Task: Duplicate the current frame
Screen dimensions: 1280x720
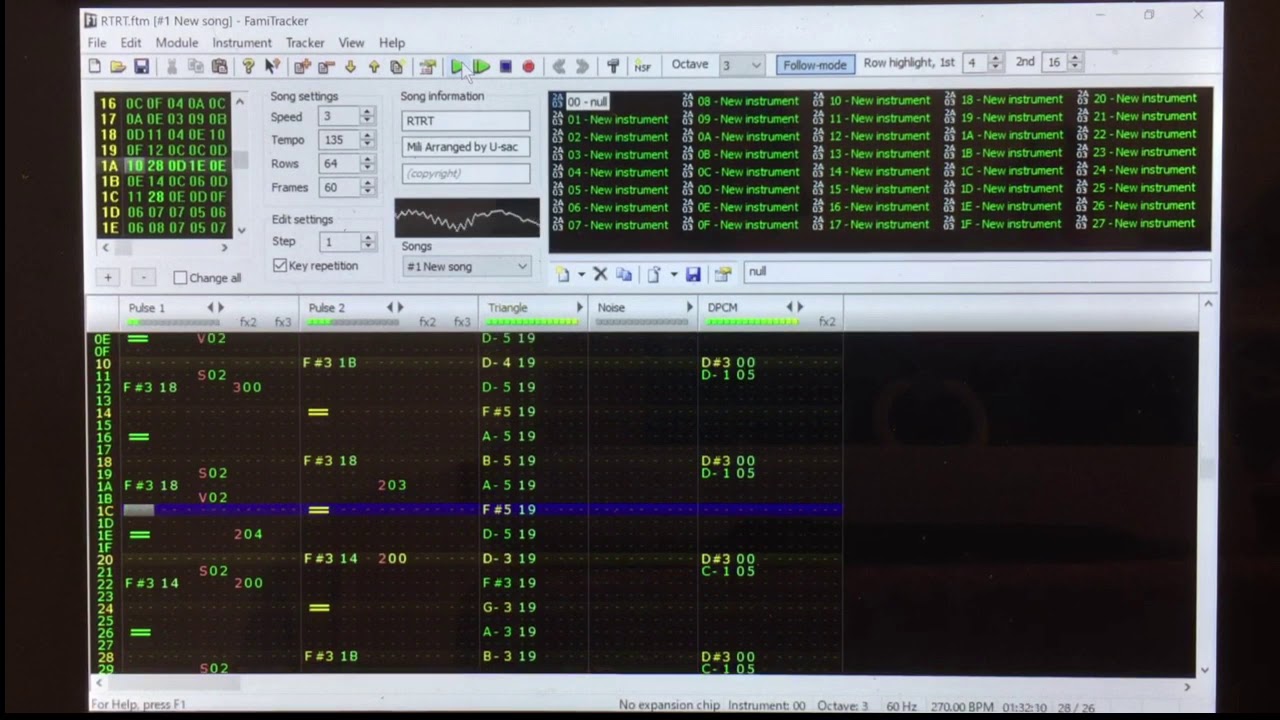Action: (396, 66)
